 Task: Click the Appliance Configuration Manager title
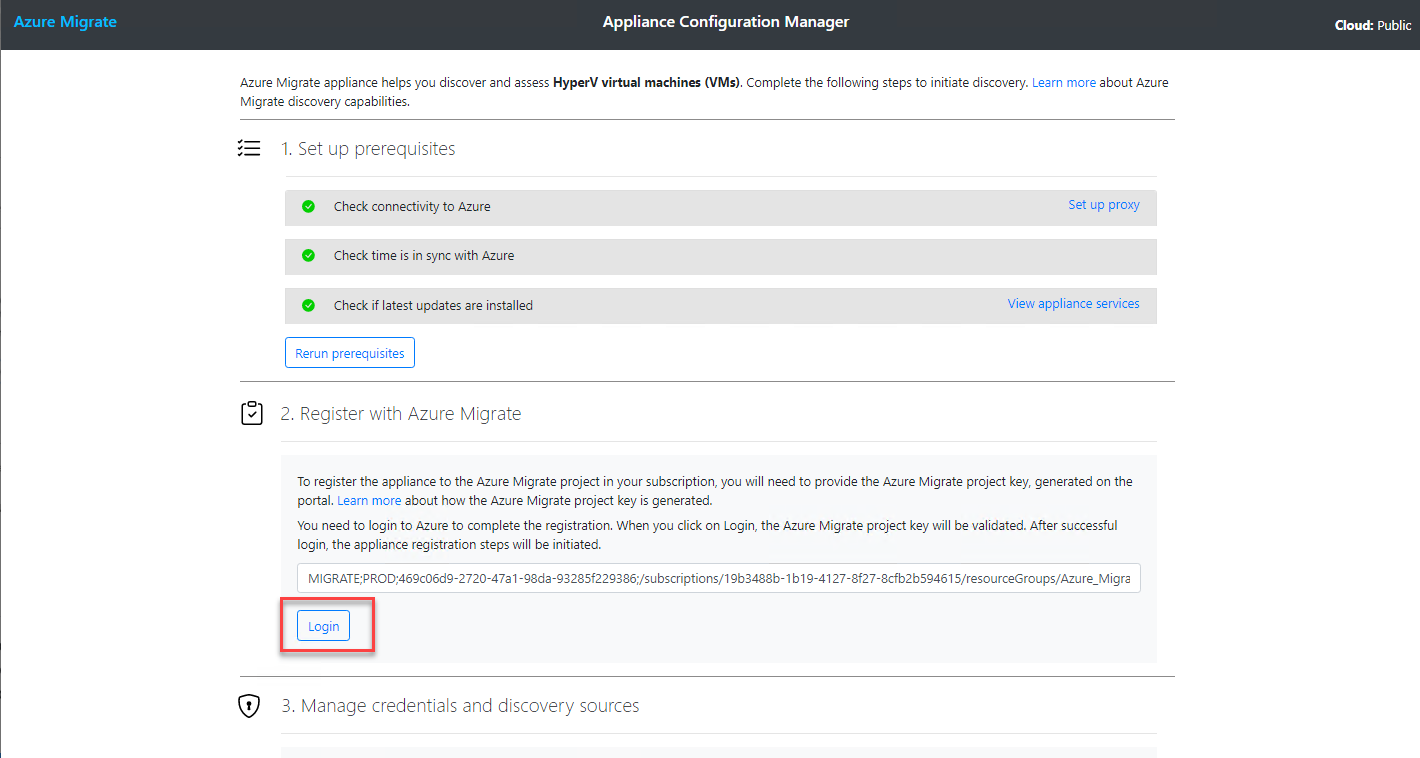click(726, 22)
